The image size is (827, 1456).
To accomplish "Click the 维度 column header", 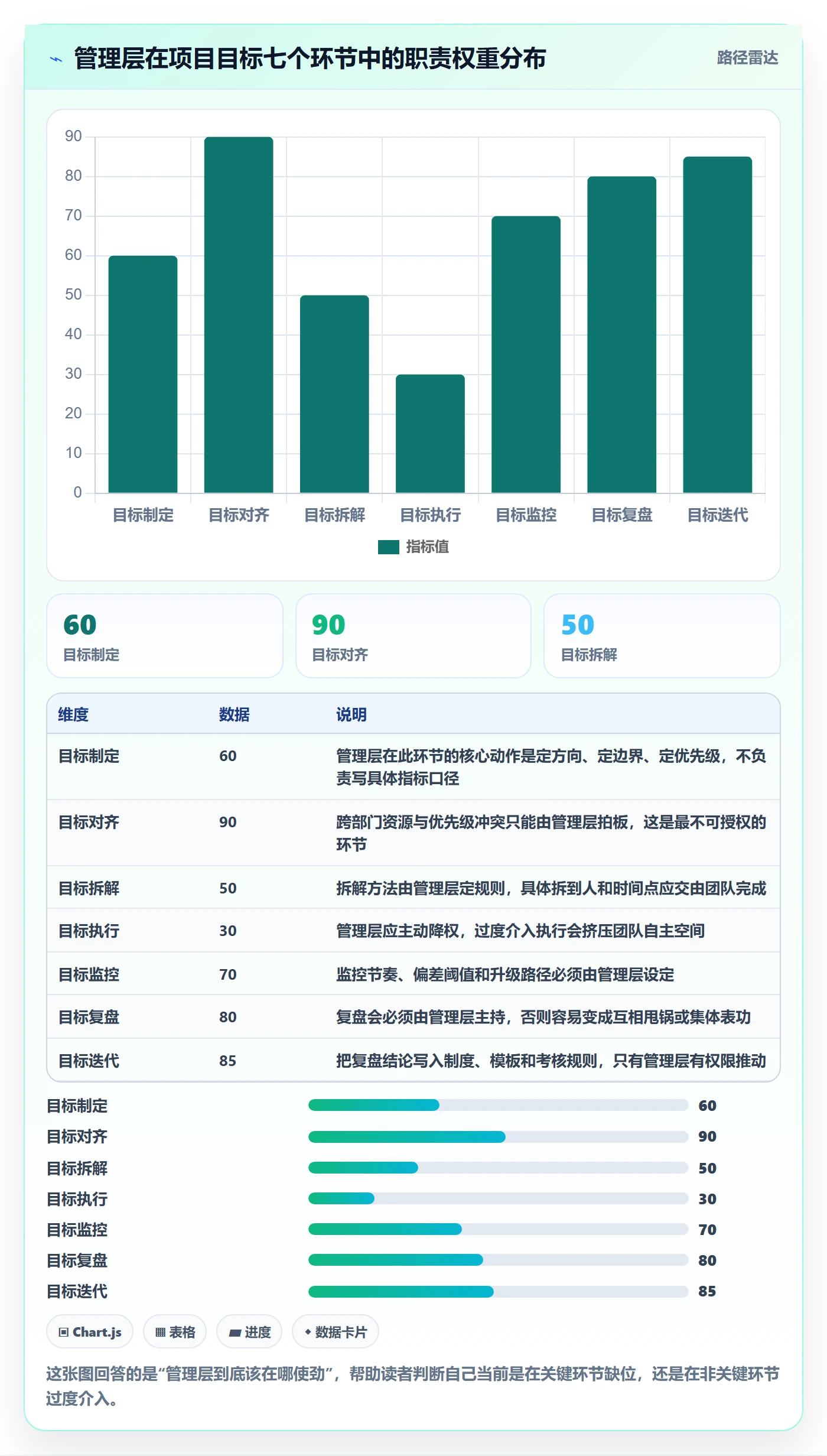I will 73,714.
